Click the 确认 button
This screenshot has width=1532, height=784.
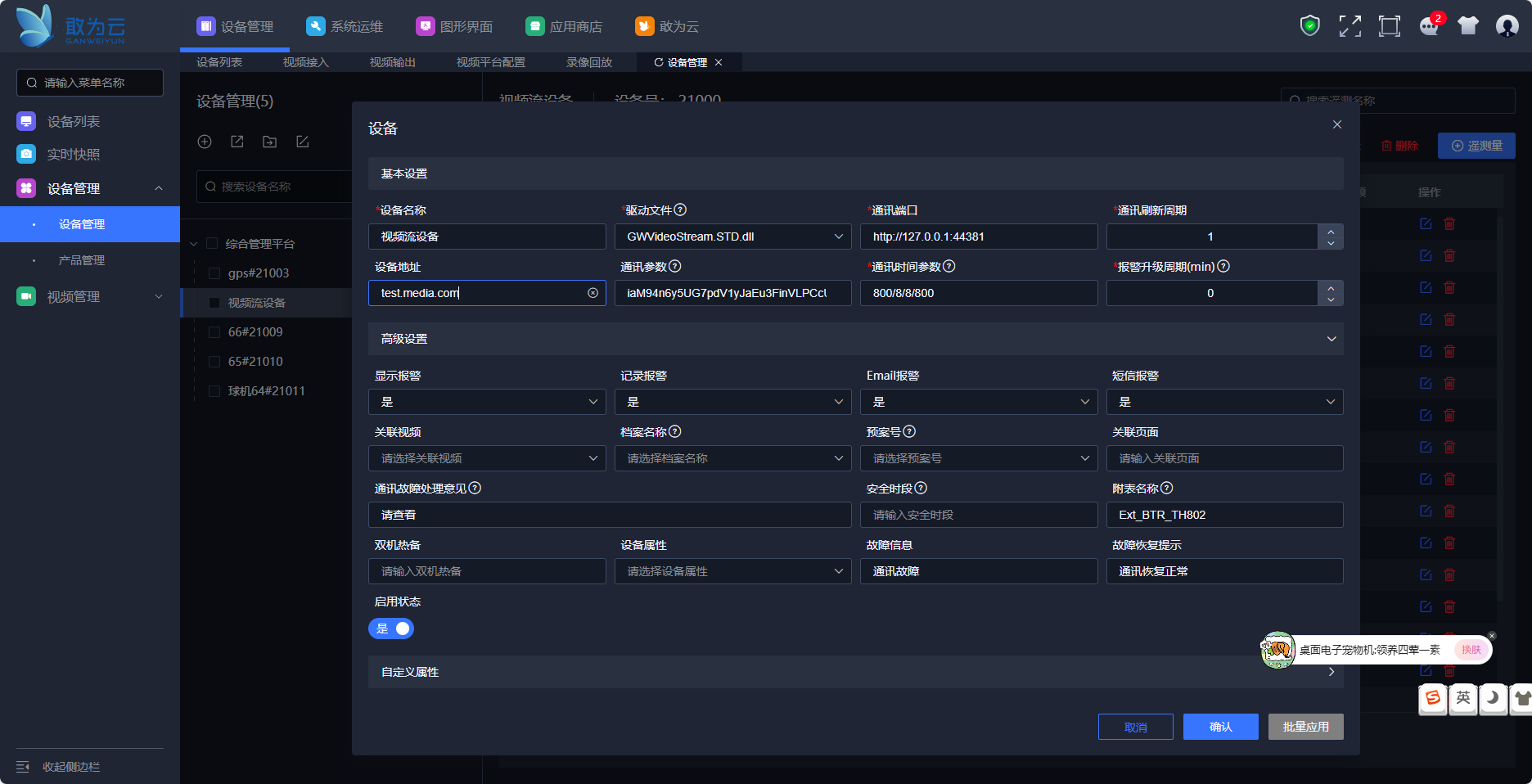point(1221,727)
